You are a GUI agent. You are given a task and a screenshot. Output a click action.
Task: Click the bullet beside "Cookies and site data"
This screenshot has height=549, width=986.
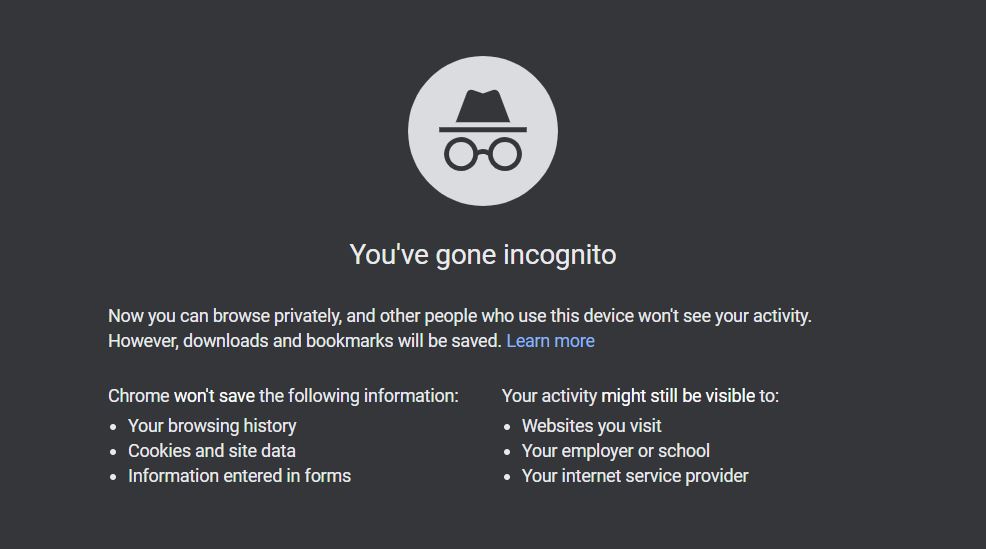(x=113, y=452)
